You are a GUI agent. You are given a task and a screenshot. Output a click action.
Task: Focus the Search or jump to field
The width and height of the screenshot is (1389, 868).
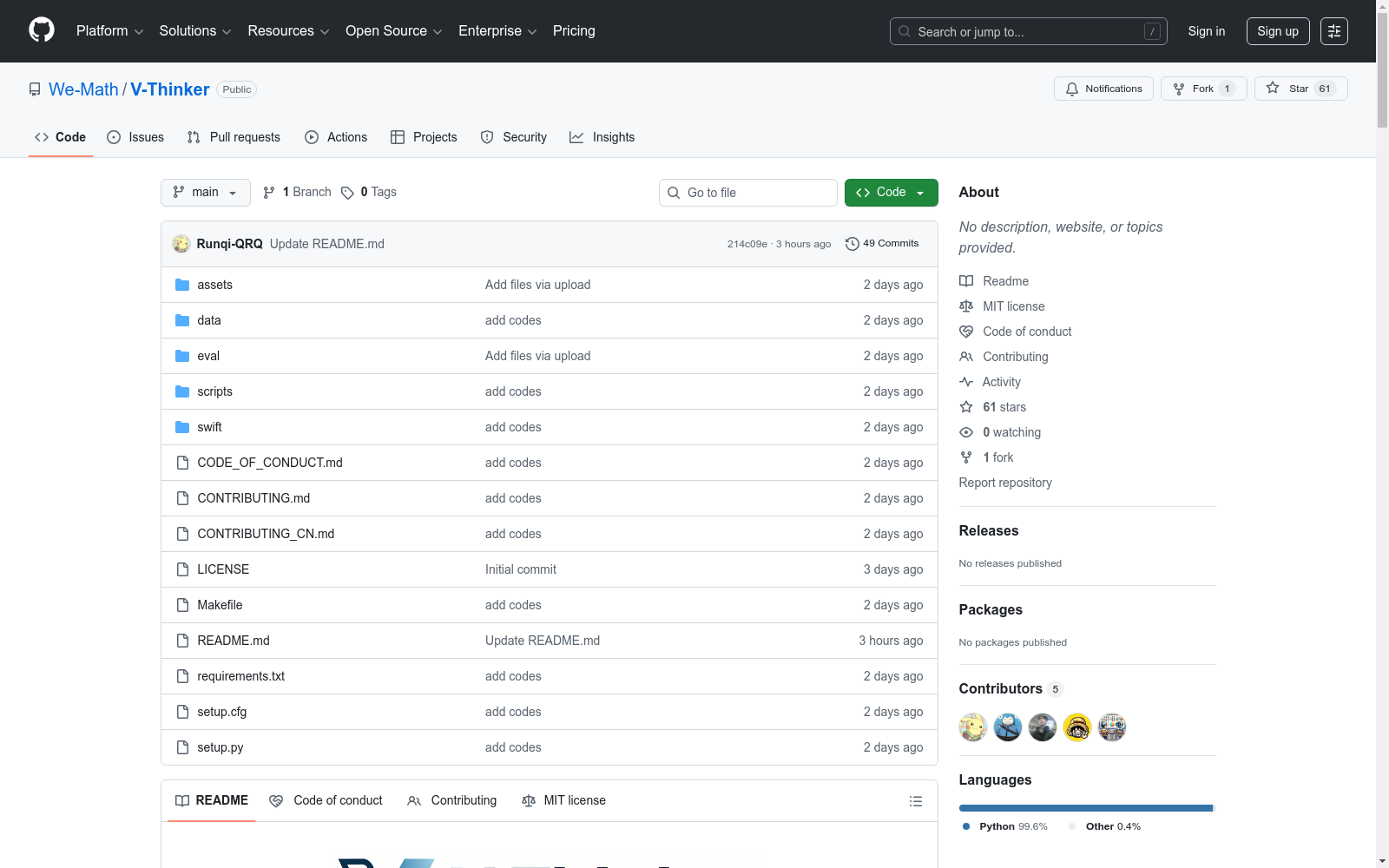click(1028, 31)
